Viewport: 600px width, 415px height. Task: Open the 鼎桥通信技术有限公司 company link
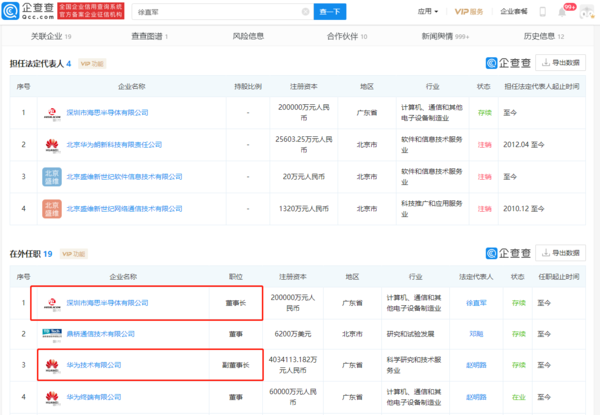pos(101,334)
